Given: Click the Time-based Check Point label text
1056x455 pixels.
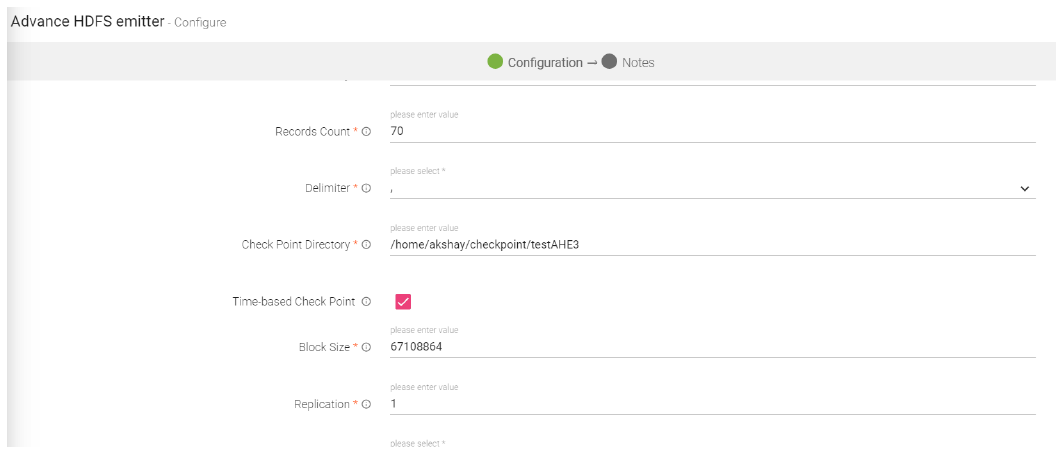Looking at the screenshot, I should 294,302.
